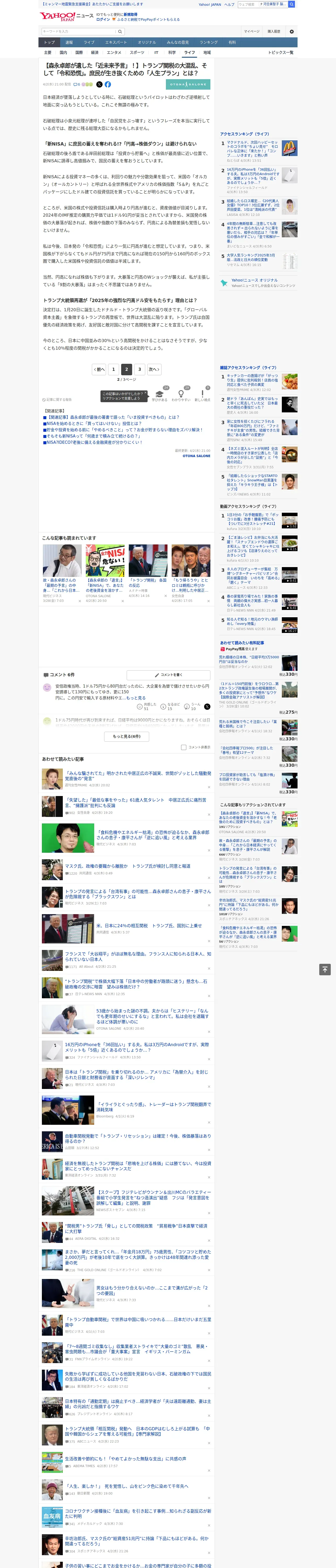Open settings via the gear icon
This screenshot has height=1568, width=336.
[292, 32]
